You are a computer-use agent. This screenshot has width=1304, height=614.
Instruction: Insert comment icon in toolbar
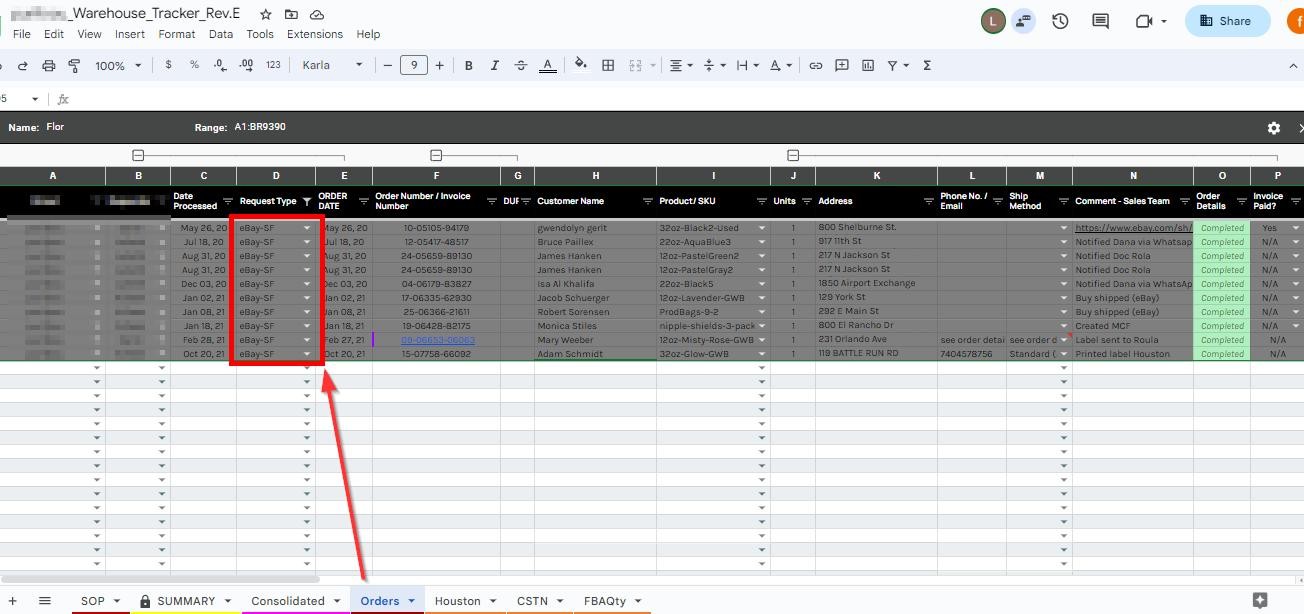[842, 65]
